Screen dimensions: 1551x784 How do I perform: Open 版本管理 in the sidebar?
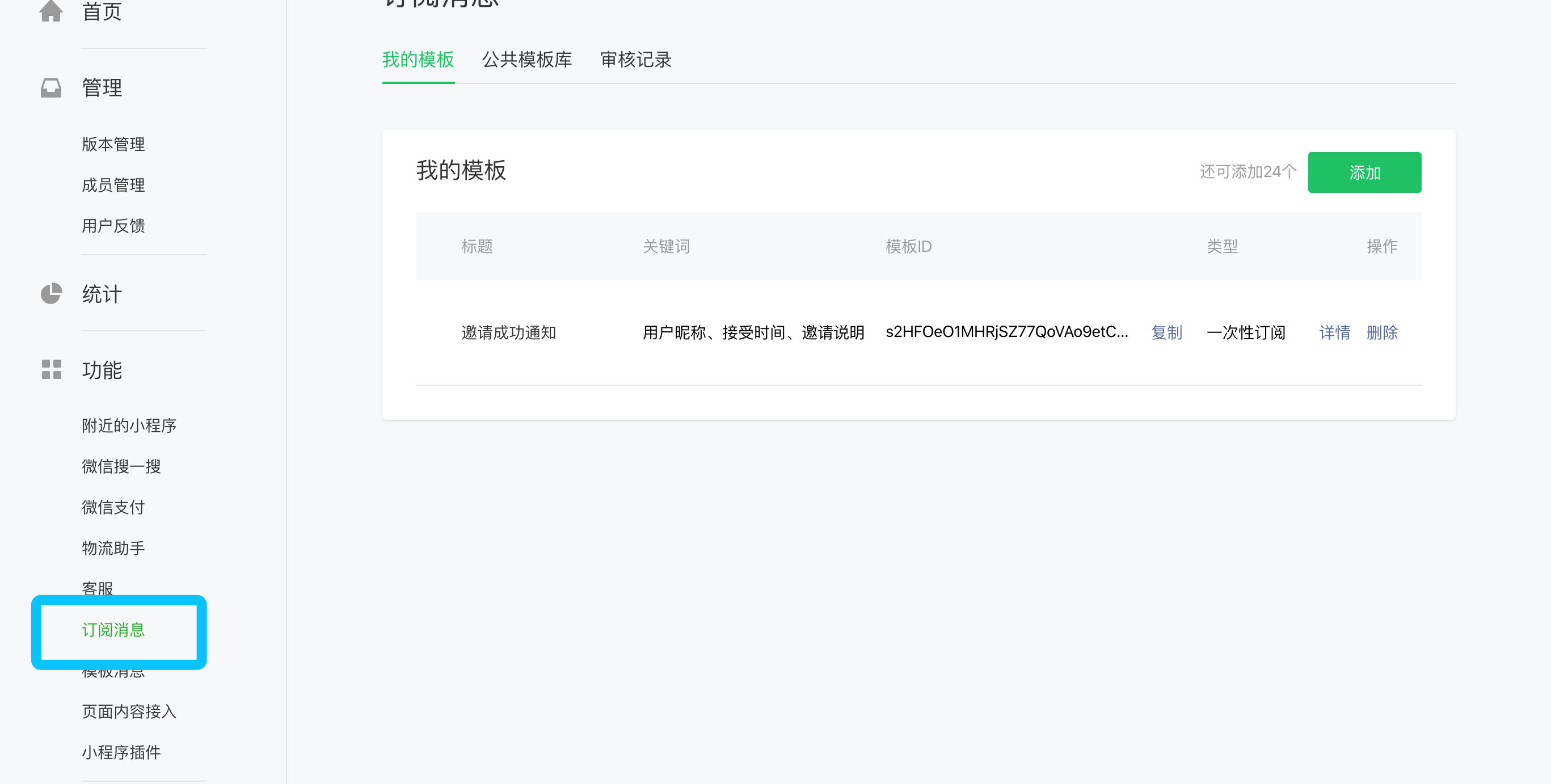[x=113, y=144]
